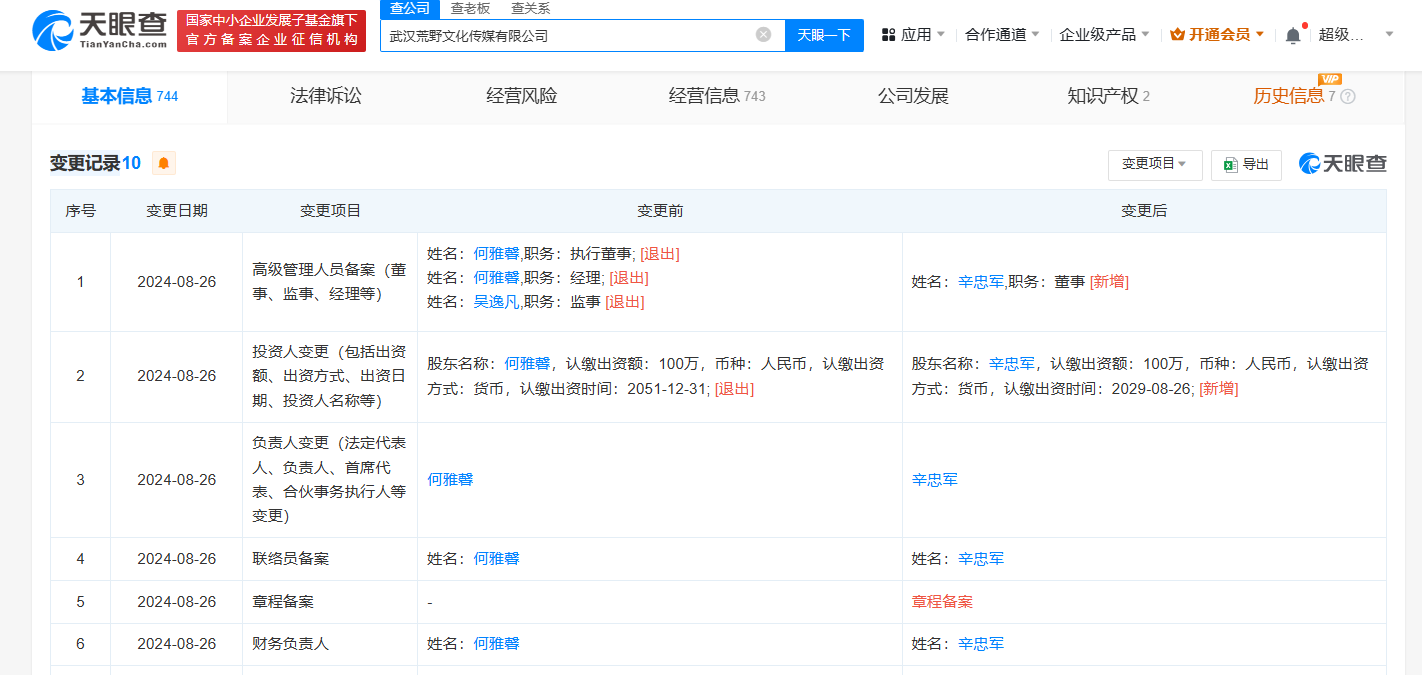Open the 应用 apps grid icon
Viewport: 1422px width, 675px height.
[x=887, y=32]
